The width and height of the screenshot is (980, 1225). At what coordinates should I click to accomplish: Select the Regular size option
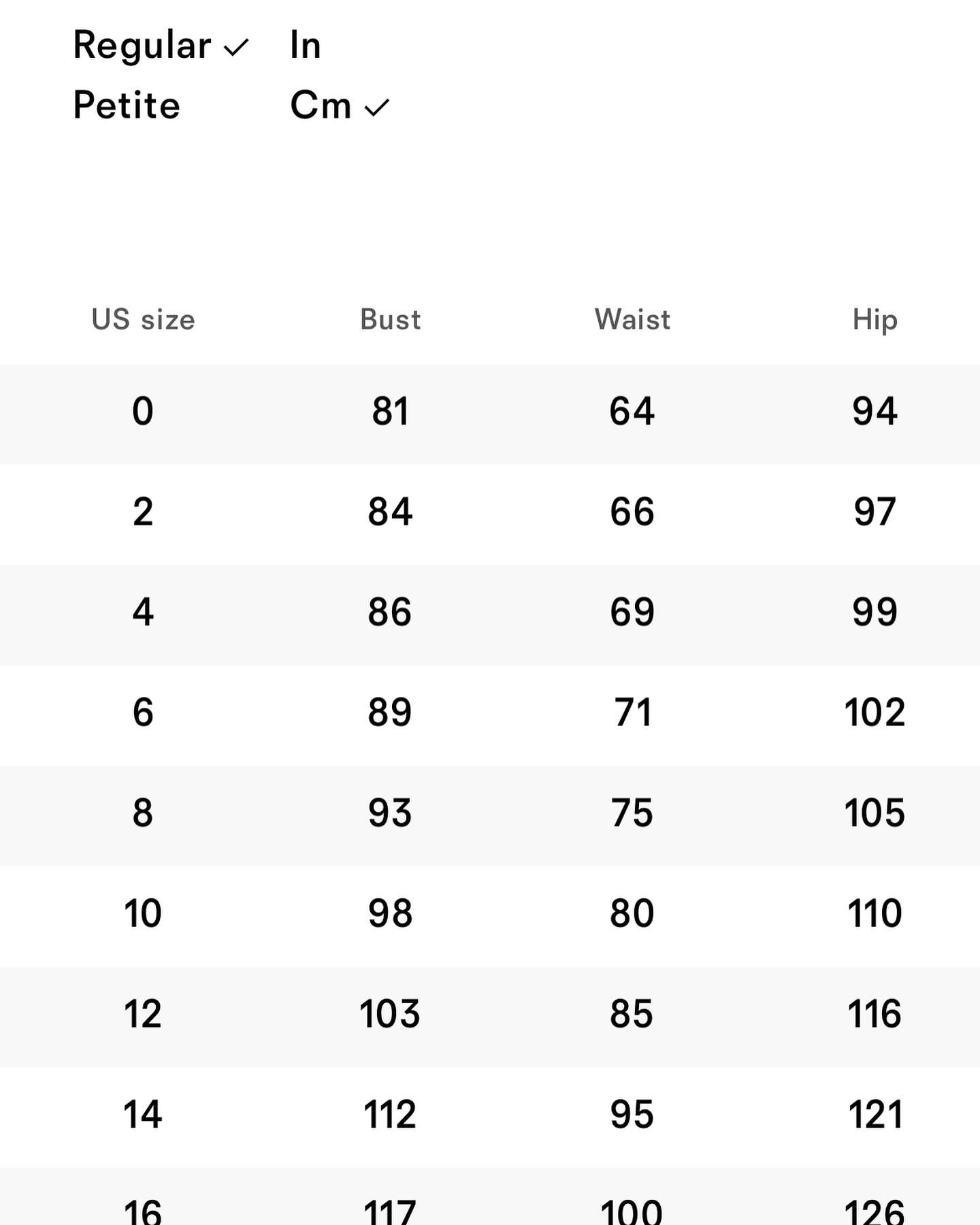tap(142, 46)
